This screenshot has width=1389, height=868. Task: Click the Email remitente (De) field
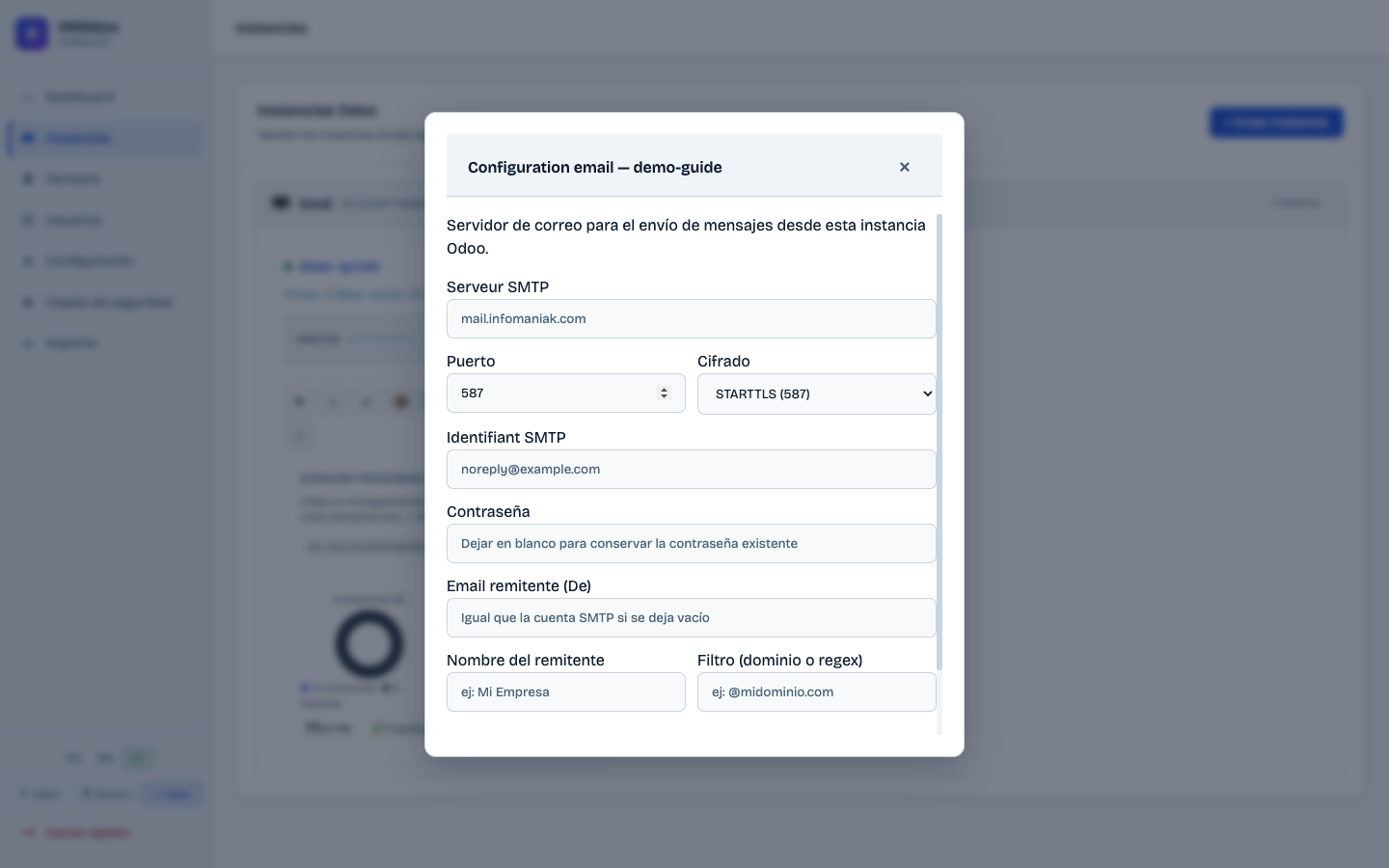[x=691, y=618]
